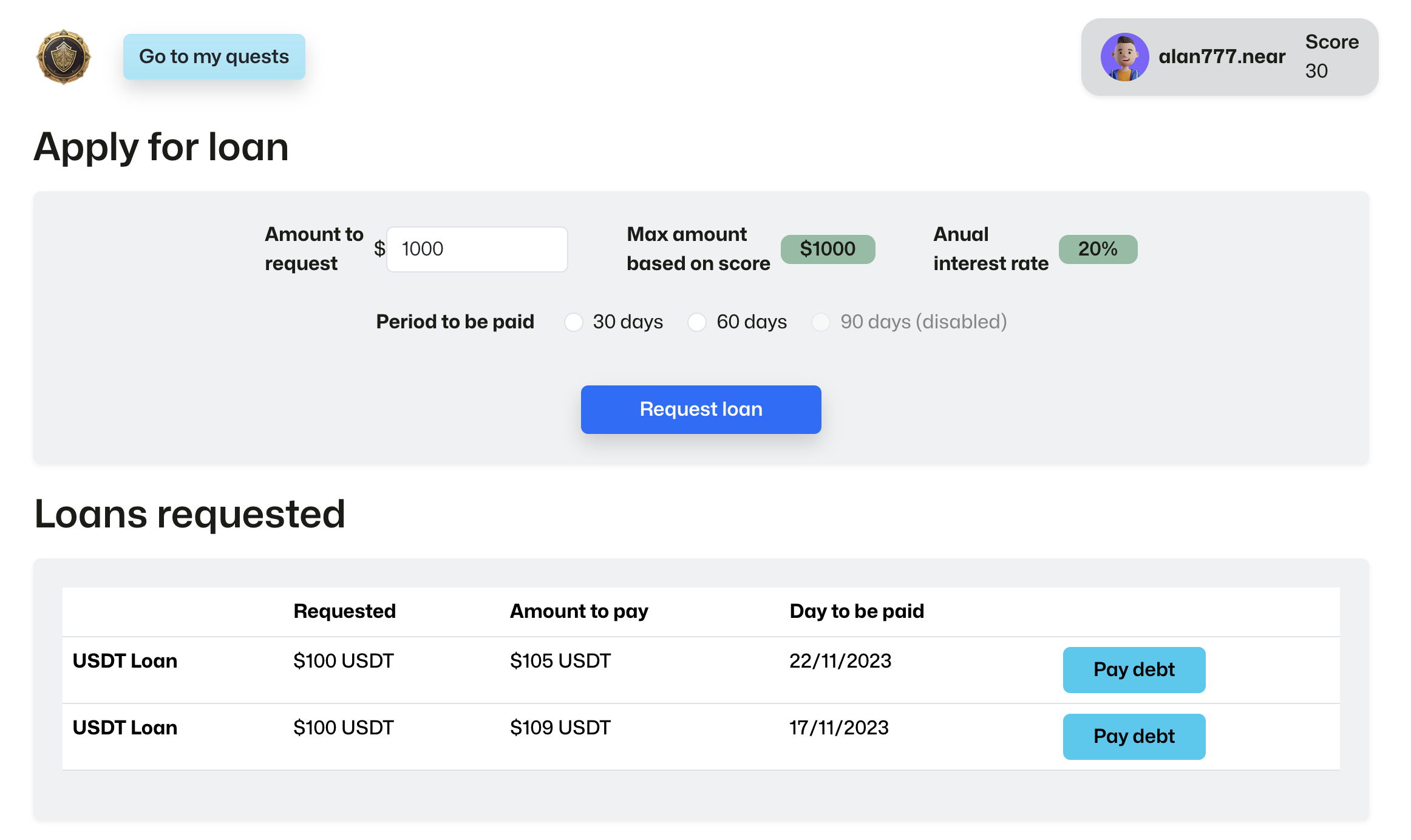Image resolution: width=1411 pixels, height=840 pixels.
Task: Click the Amount to pay column header
Action: coord(579,611)
